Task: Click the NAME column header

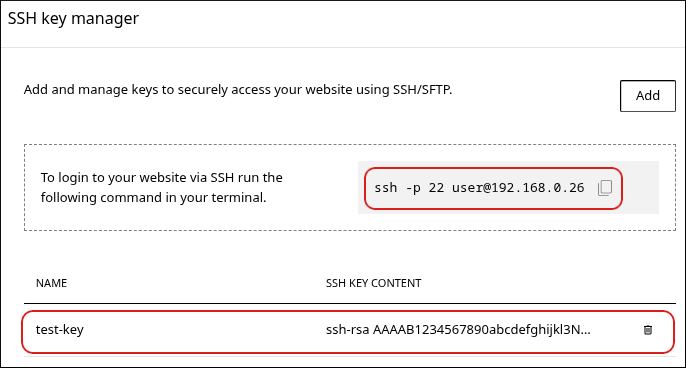Action: pos(51,283)
